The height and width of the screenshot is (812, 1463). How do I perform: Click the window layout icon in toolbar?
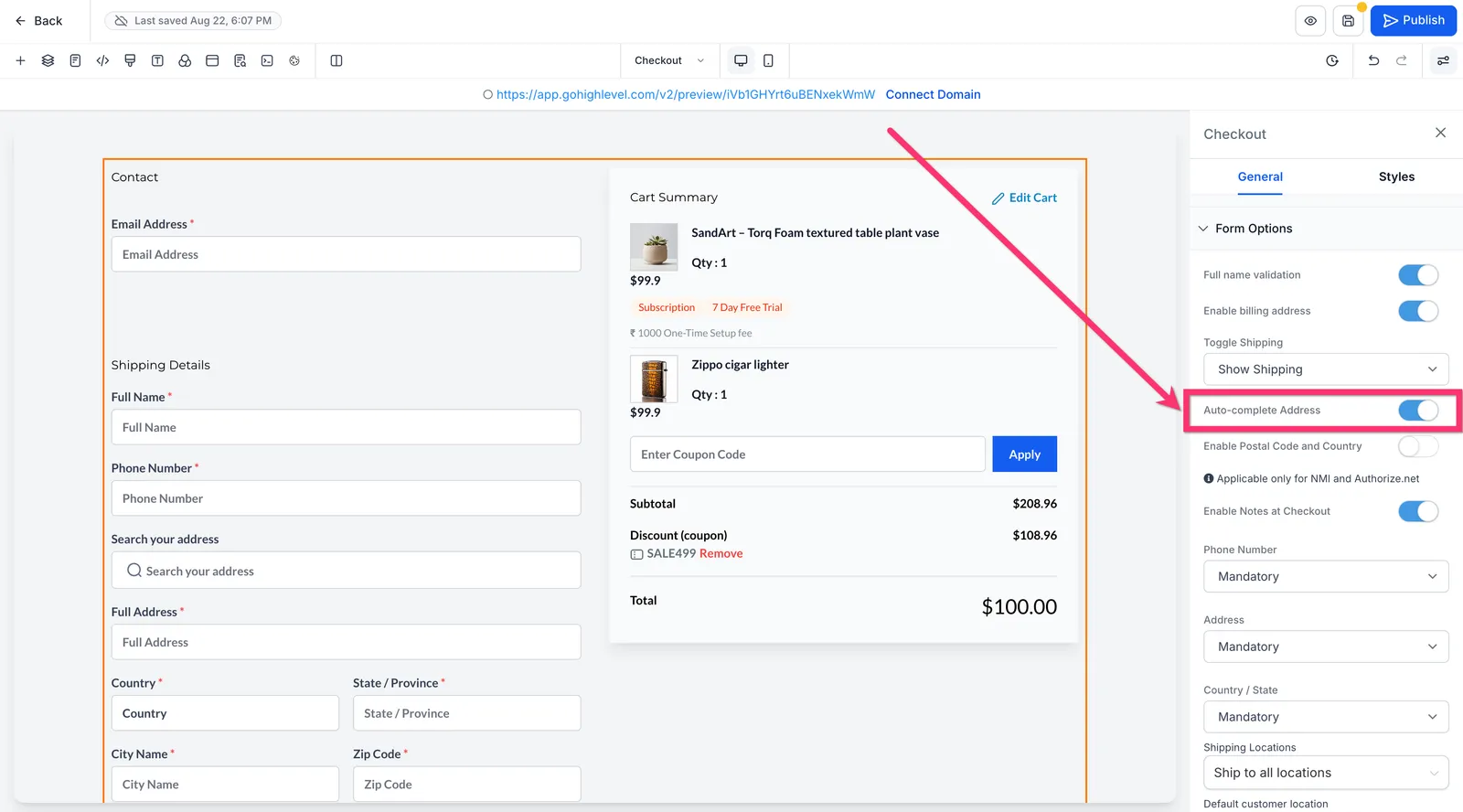(x=212, y=60)
